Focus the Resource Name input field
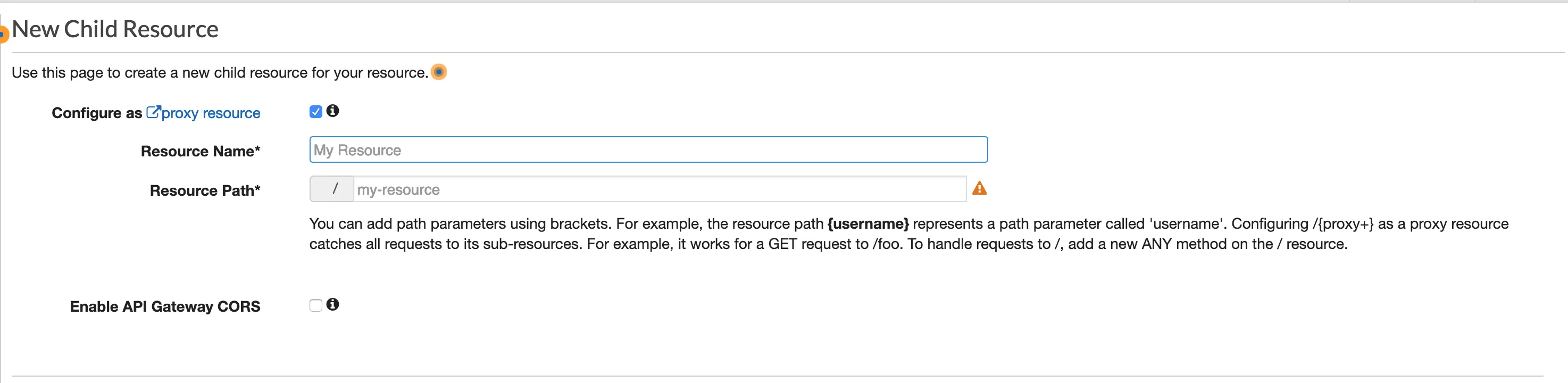This screenshot has height=383, width=1568. pyautogui.click(x=648, y=150)
